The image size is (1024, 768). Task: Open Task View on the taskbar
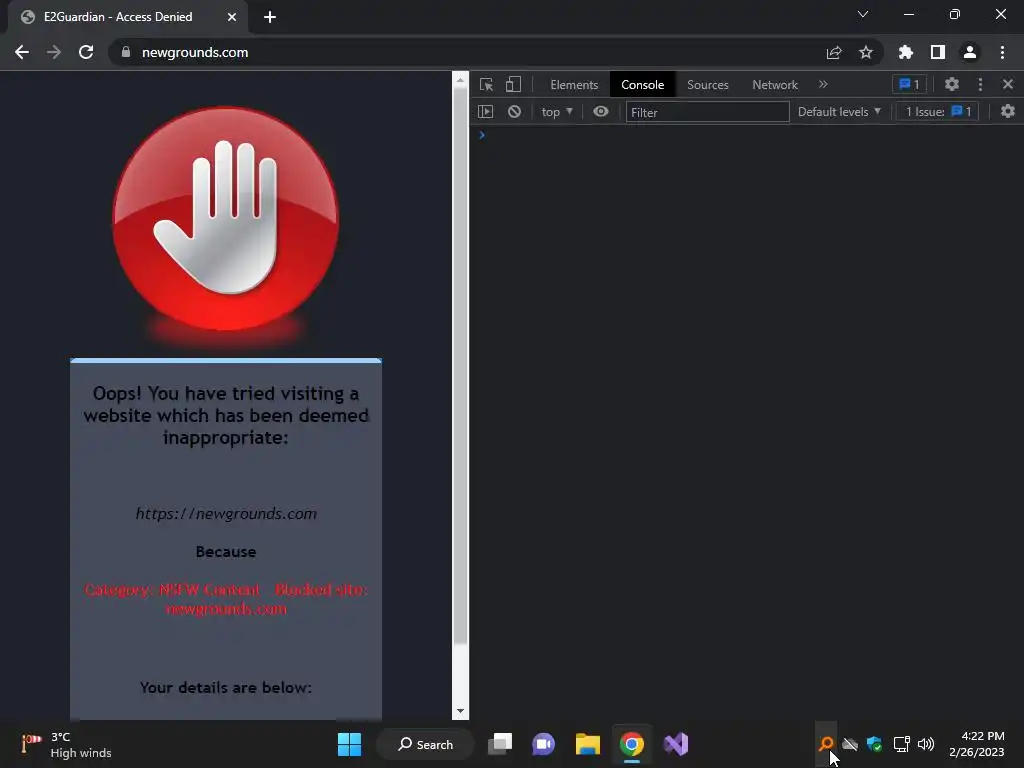[500, 744]
